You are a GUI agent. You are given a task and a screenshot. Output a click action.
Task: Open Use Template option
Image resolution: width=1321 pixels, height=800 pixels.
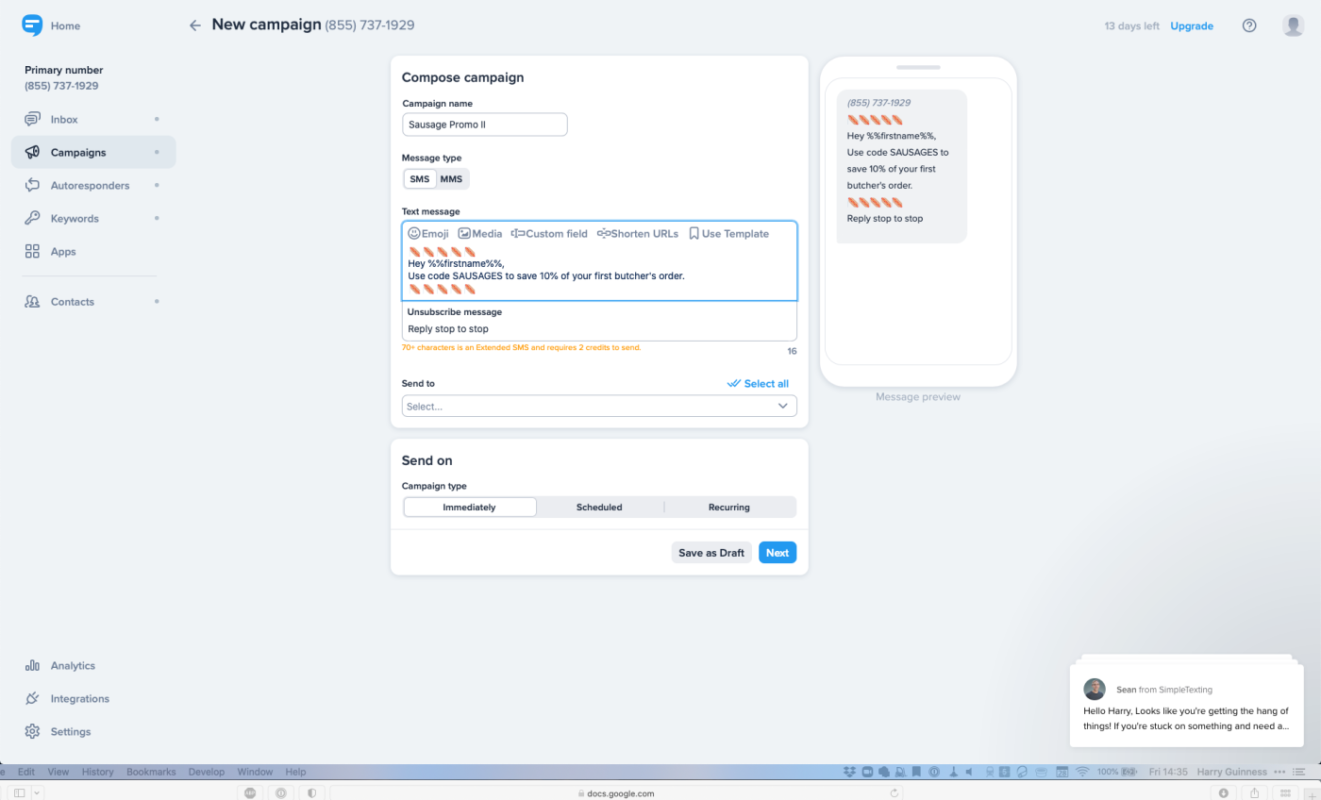(x=729, y=234)
